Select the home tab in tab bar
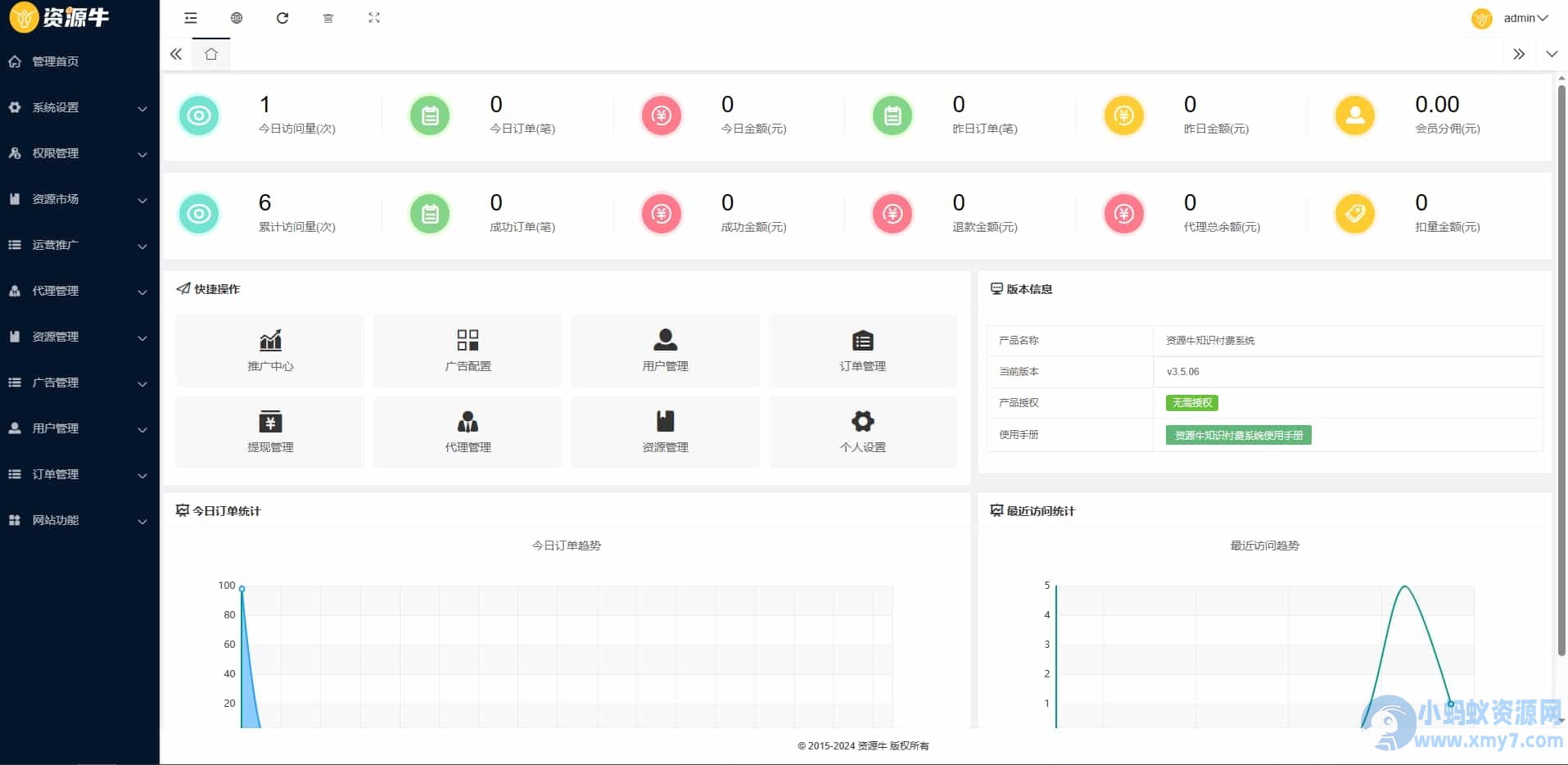 (x=211, y=54)
